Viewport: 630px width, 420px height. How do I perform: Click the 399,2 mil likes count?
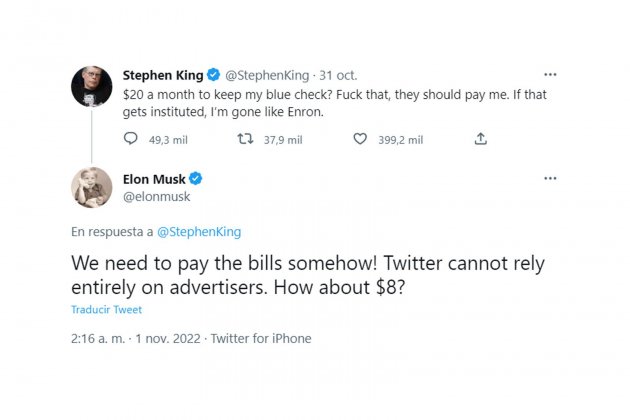click(x=401, y=140)
